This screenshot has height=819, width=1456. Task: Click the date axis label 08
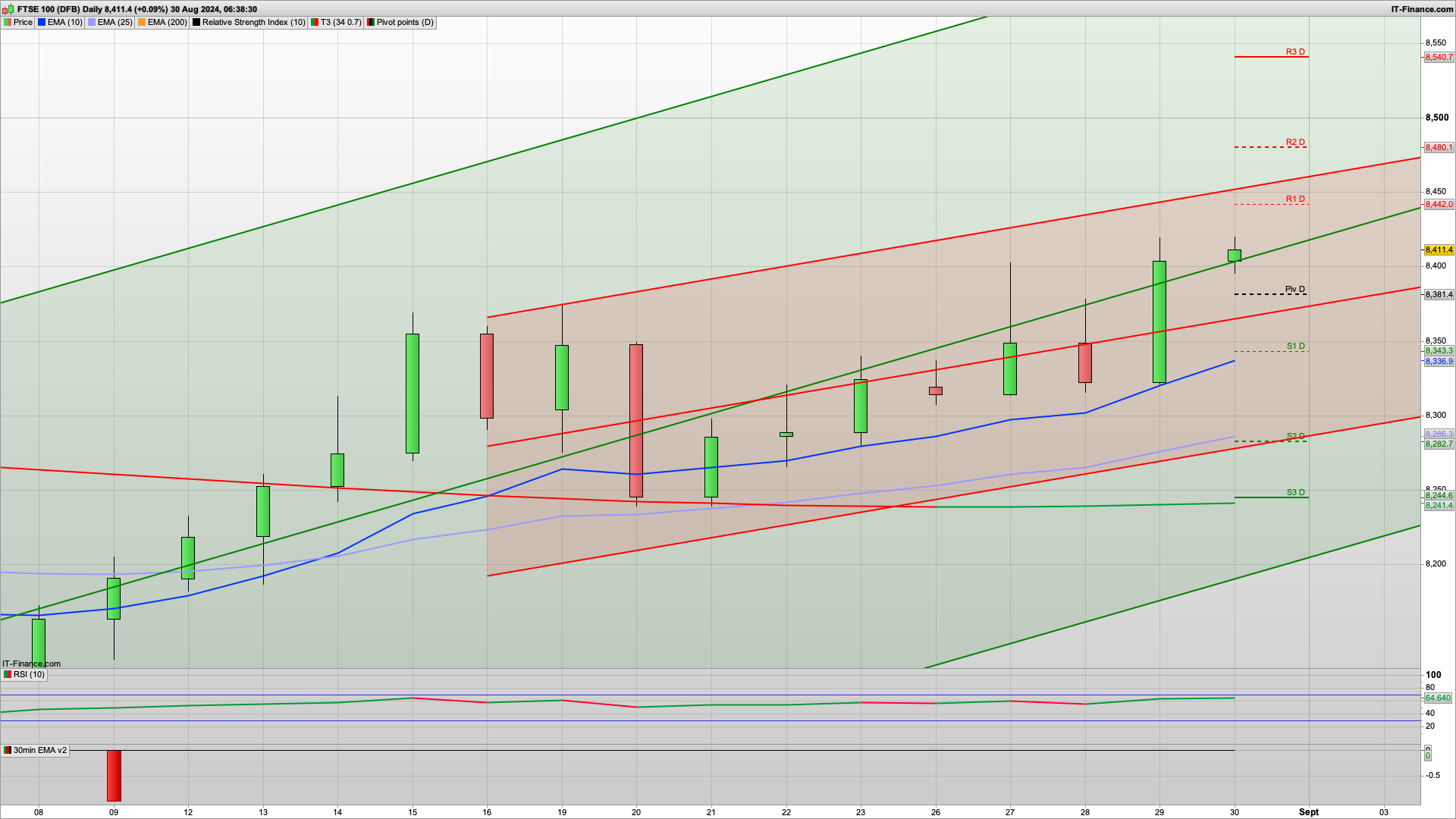click(39, 812)
